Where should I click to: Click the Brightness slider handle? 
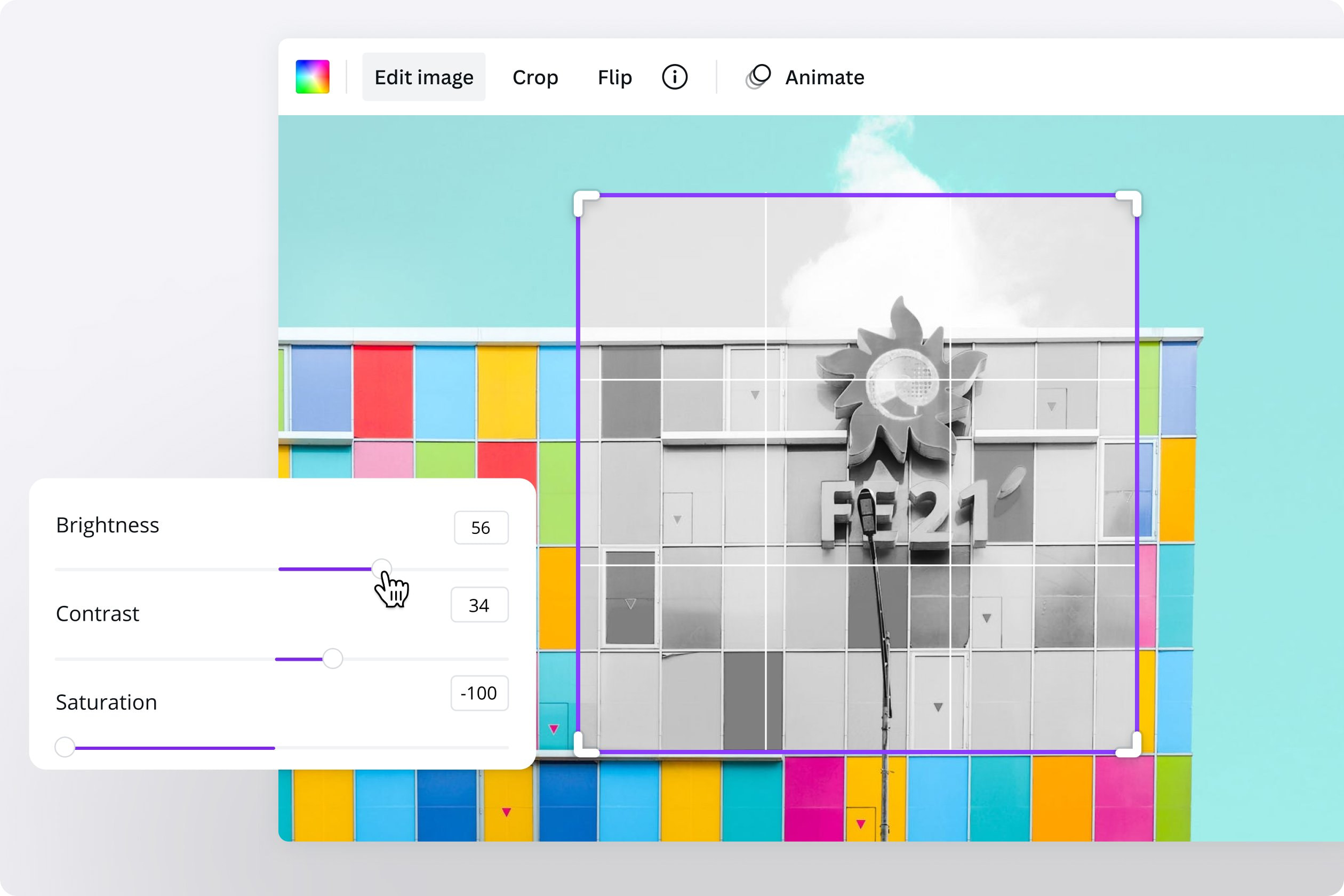point(382,569)
